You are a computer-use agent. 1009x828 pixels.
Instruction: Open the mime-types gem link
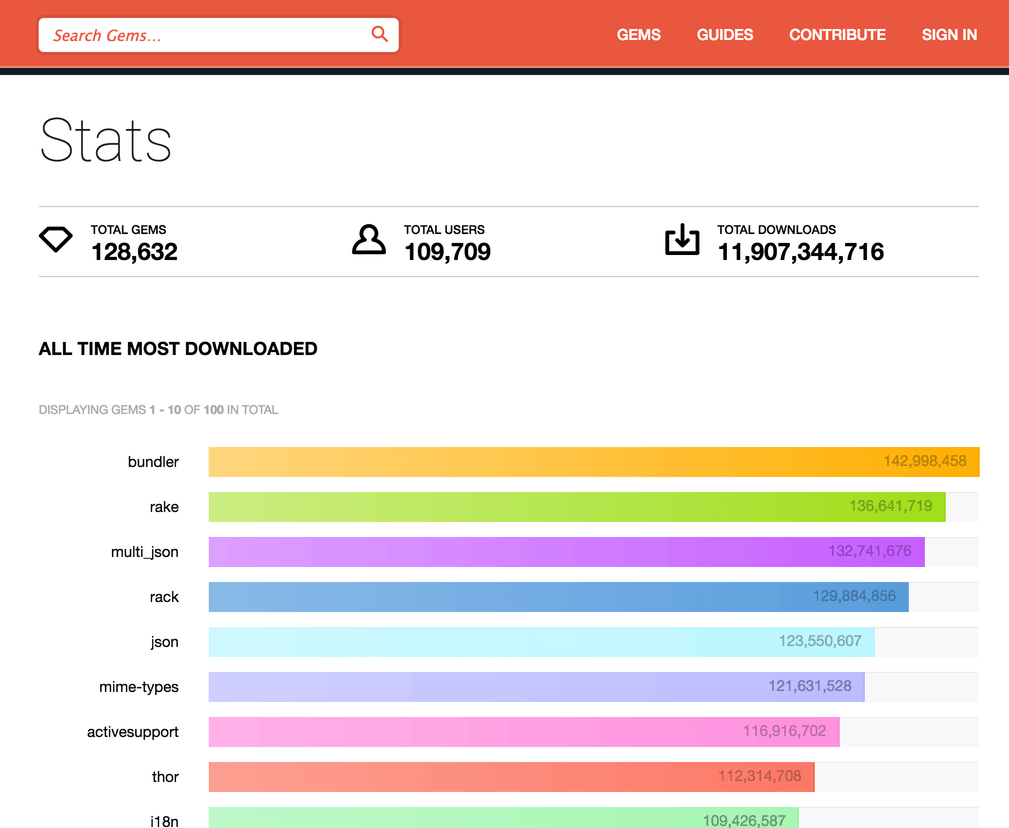139,687
